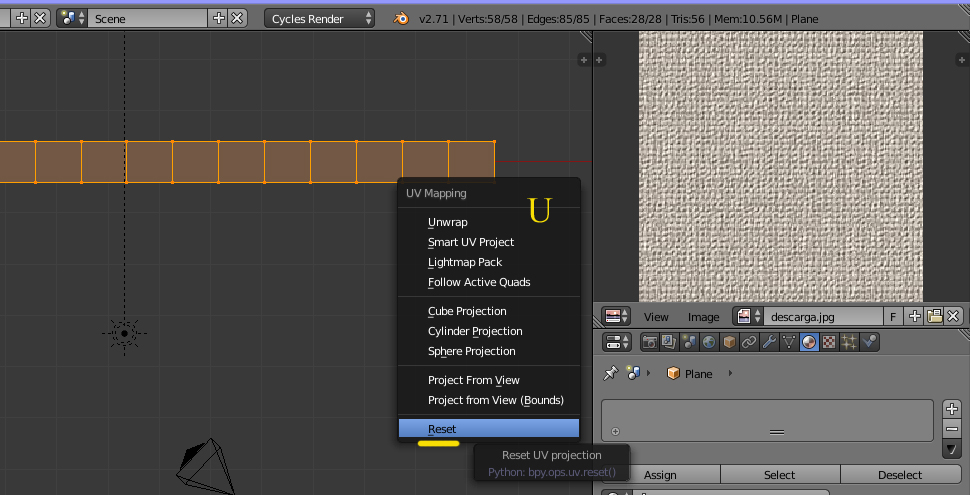This screenshot has height=495, width=970.
Task: Choose Project from View (Bounds)
Action: pos(489,400)
